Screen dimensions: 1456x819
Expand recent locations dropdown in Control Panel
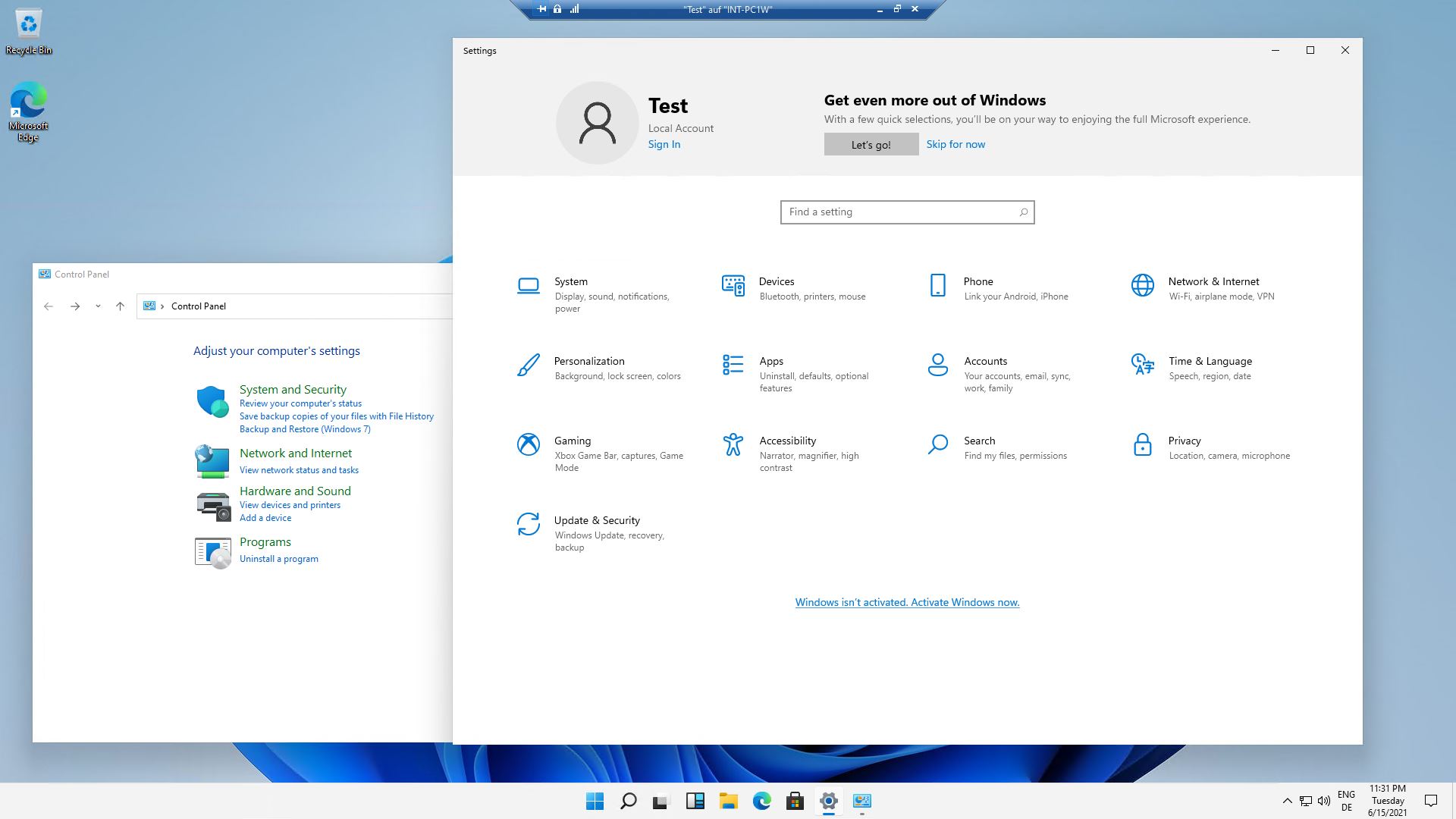pos(98,306)
